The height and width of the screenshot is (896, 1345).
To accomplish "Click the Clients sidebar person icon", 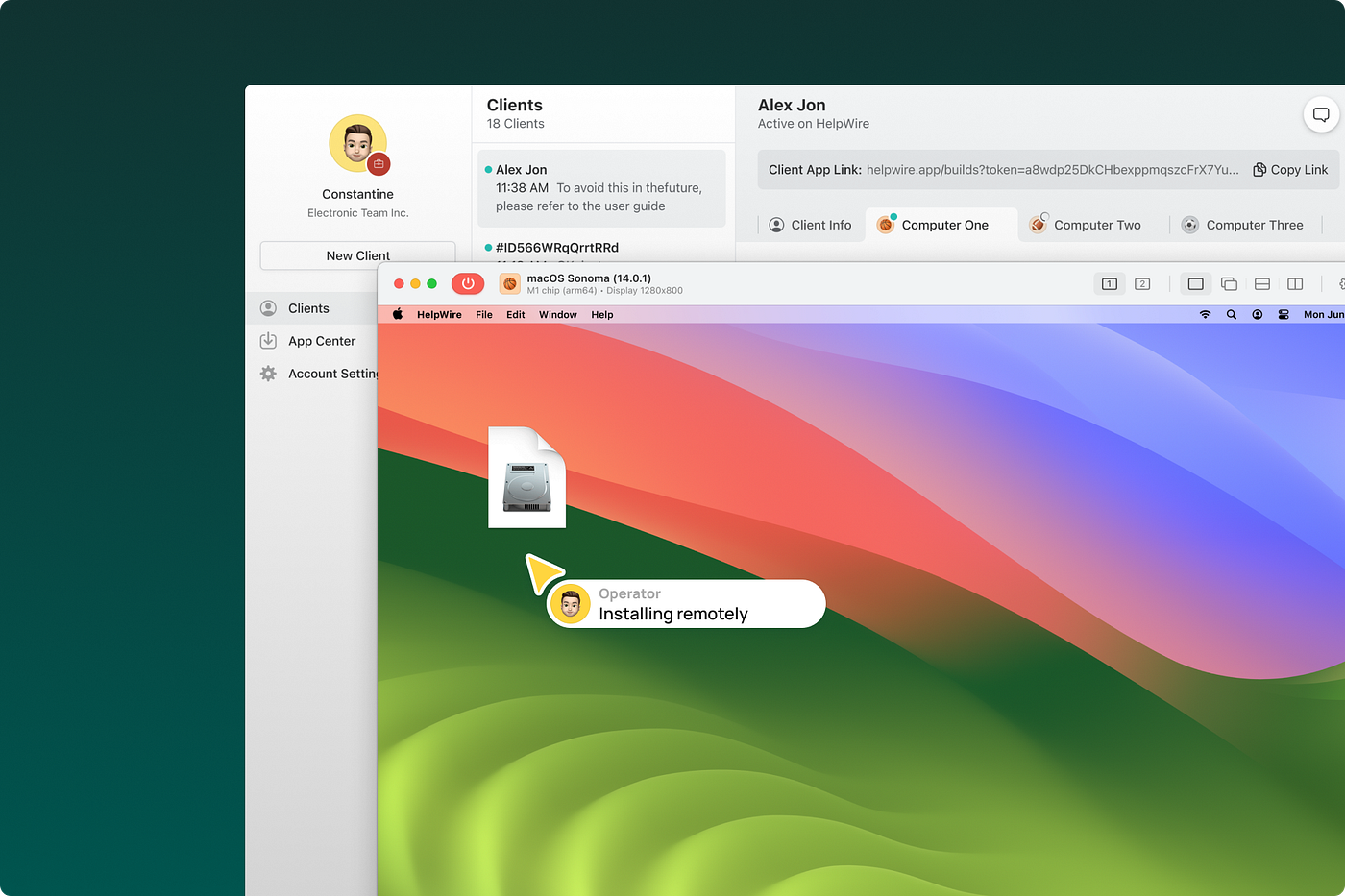I will click(x=268, y=308).
